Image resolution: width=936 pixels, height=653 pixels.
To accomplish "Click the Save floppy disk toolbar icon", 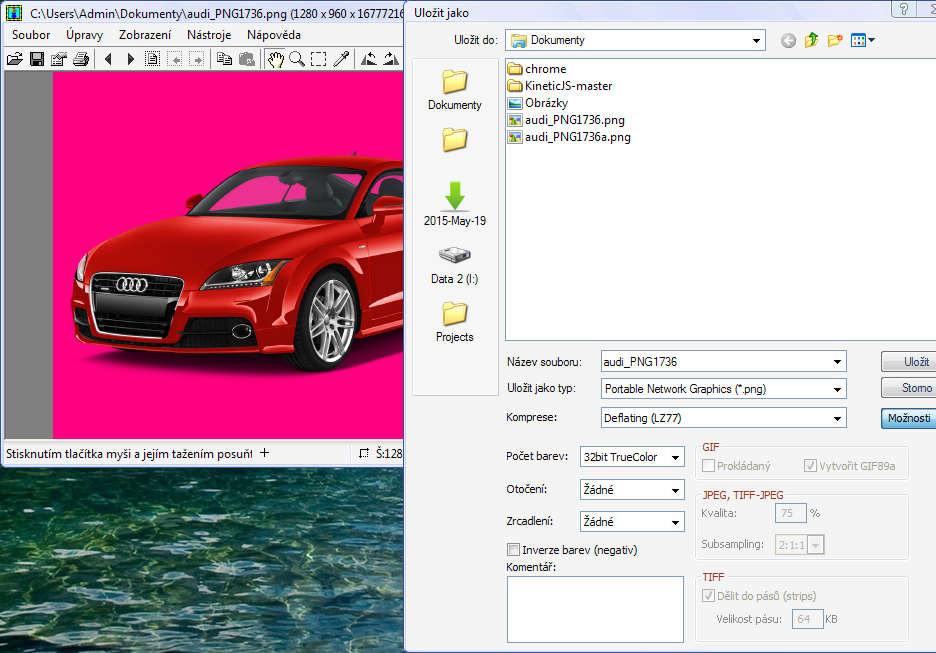I will click(37, 58).
